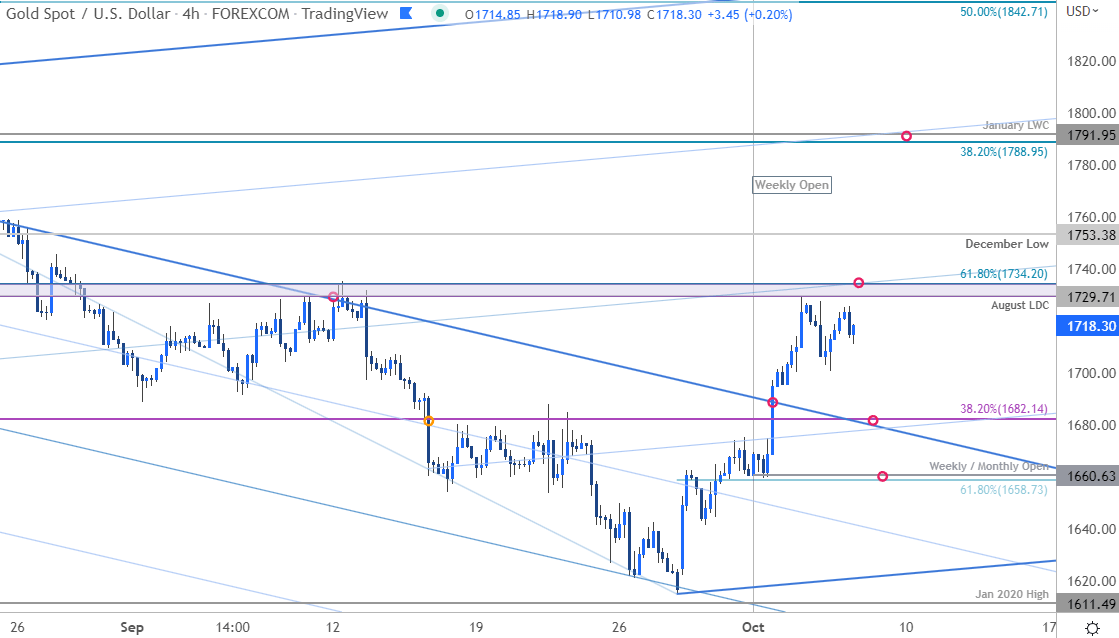Image resolution: width=1119 pixels, height=638 pixels.
Task: Click the open value O1714.85
Action: pos(492,14)
